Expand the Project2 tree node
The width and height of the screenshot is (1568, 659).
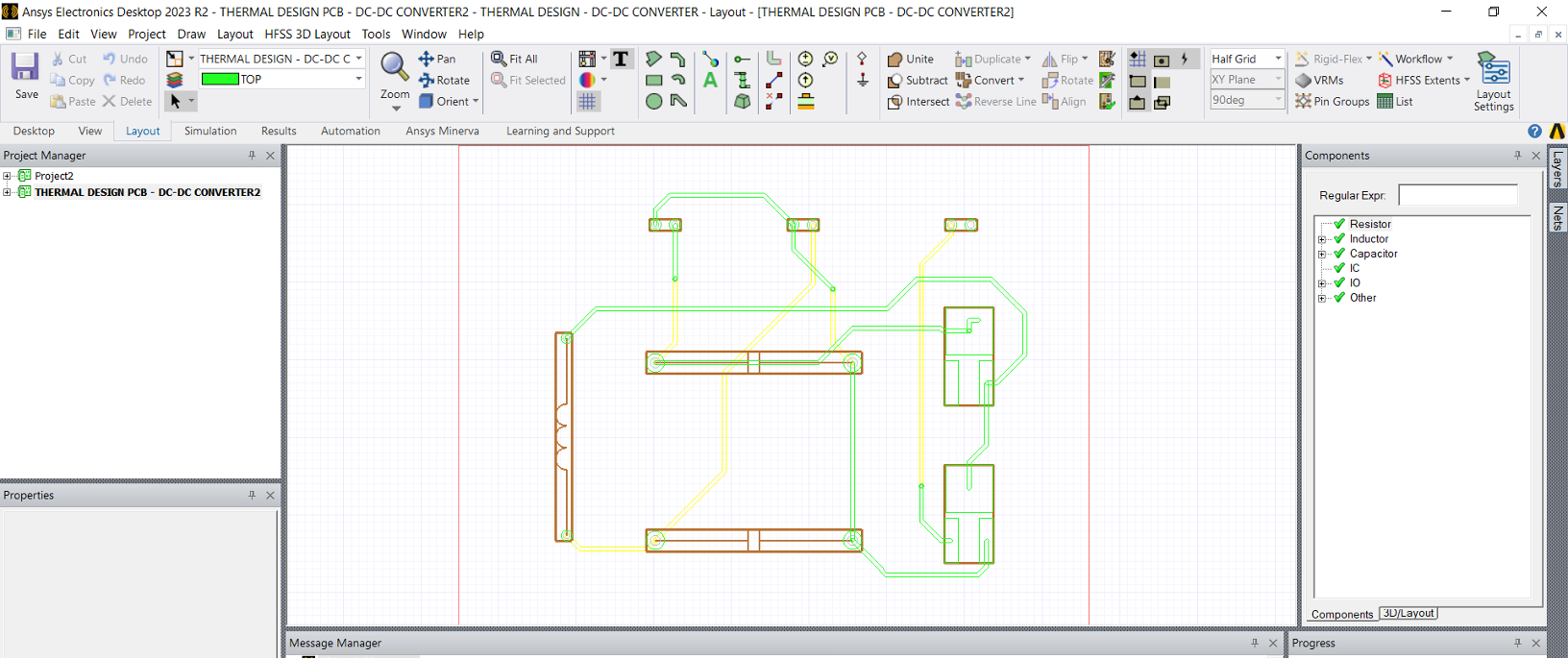(x=8, y=176)
